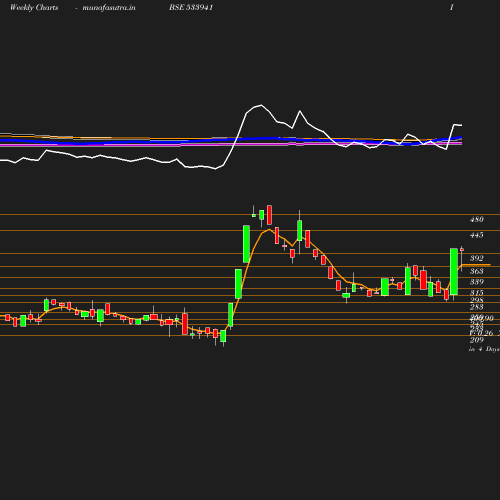
Task: Click the 315 price level label
Action: [x=477, y=293]
